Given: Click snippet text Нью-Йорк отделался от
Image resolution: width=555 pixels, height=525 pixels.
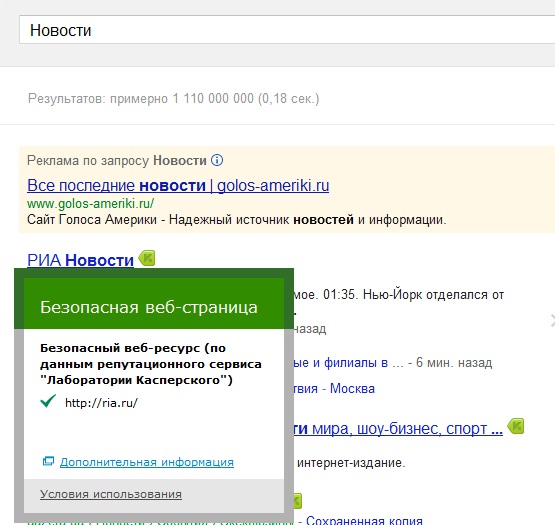Looking at the screenshot, I should [434, 295].
